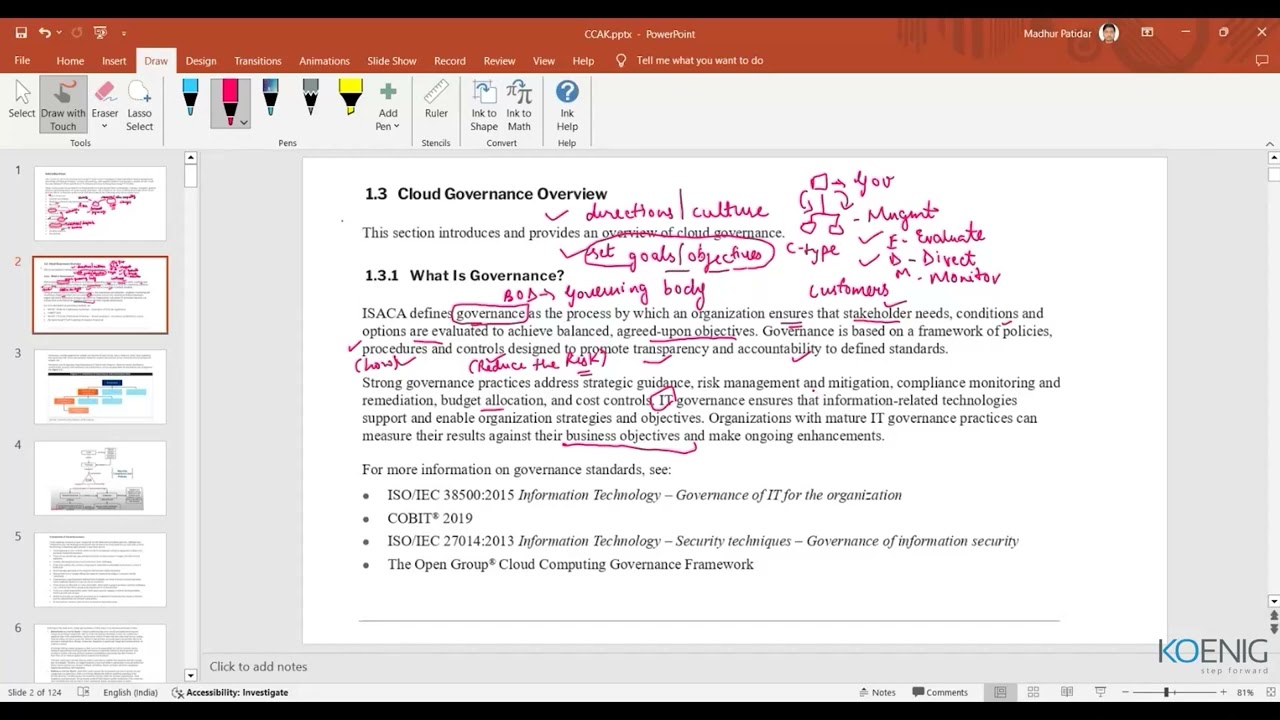Click the Redo icon in title bar
Screen dimensions: 1280x720
tap(77, 33)
